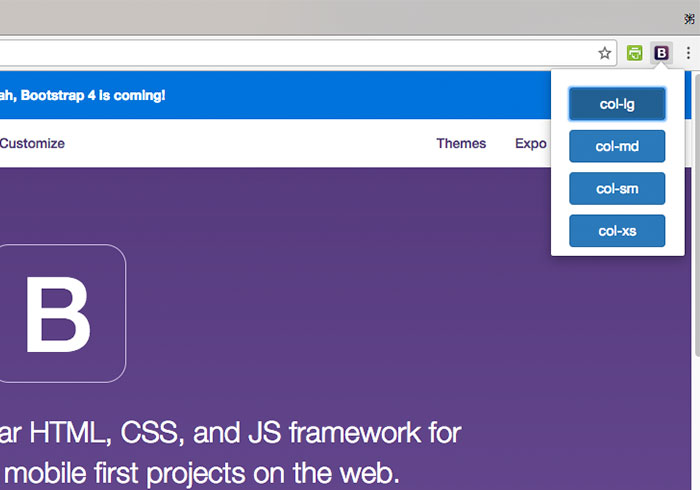Image resolution: width=700 pixels, height=490 pixels.
Task: Click the 'mobile first projects on the web.' text
Action: 201,473
